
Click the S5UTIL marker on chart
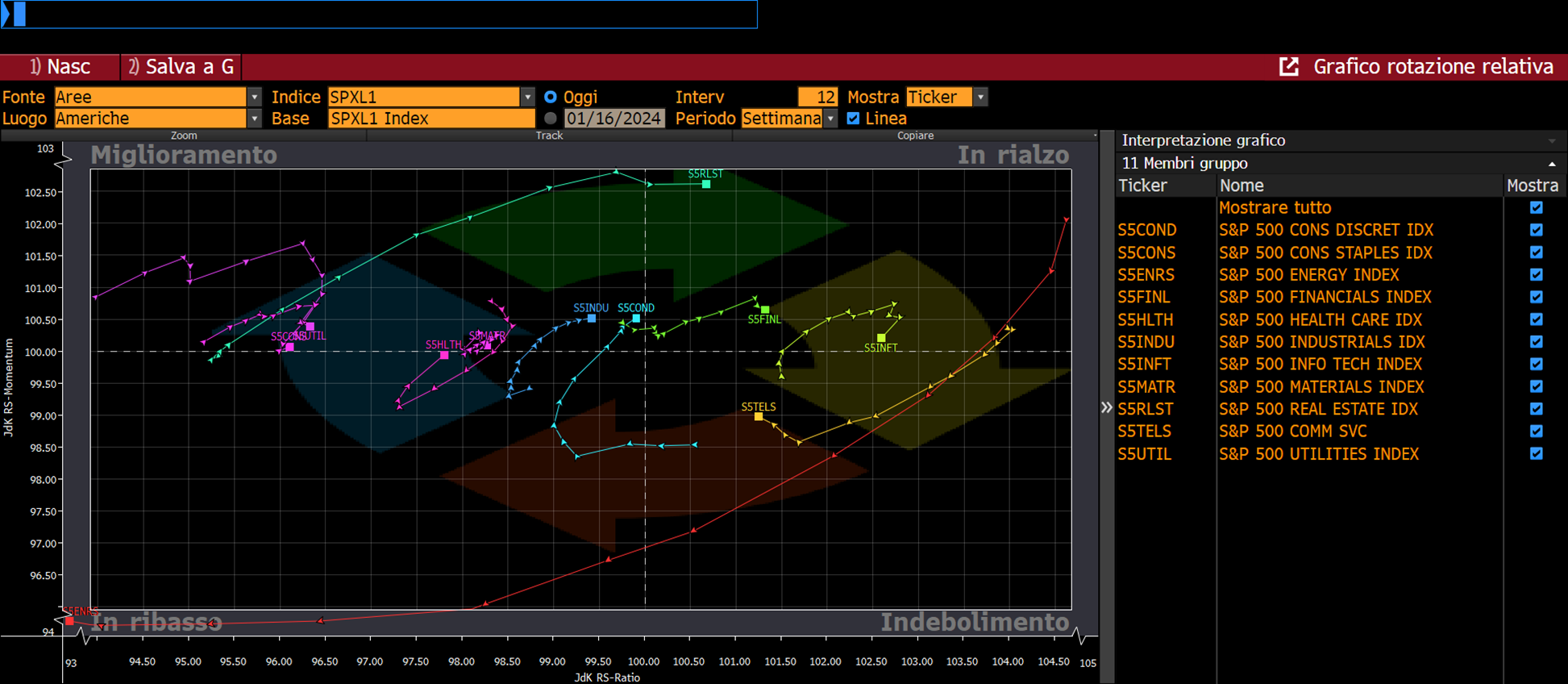tap(310, 327)
